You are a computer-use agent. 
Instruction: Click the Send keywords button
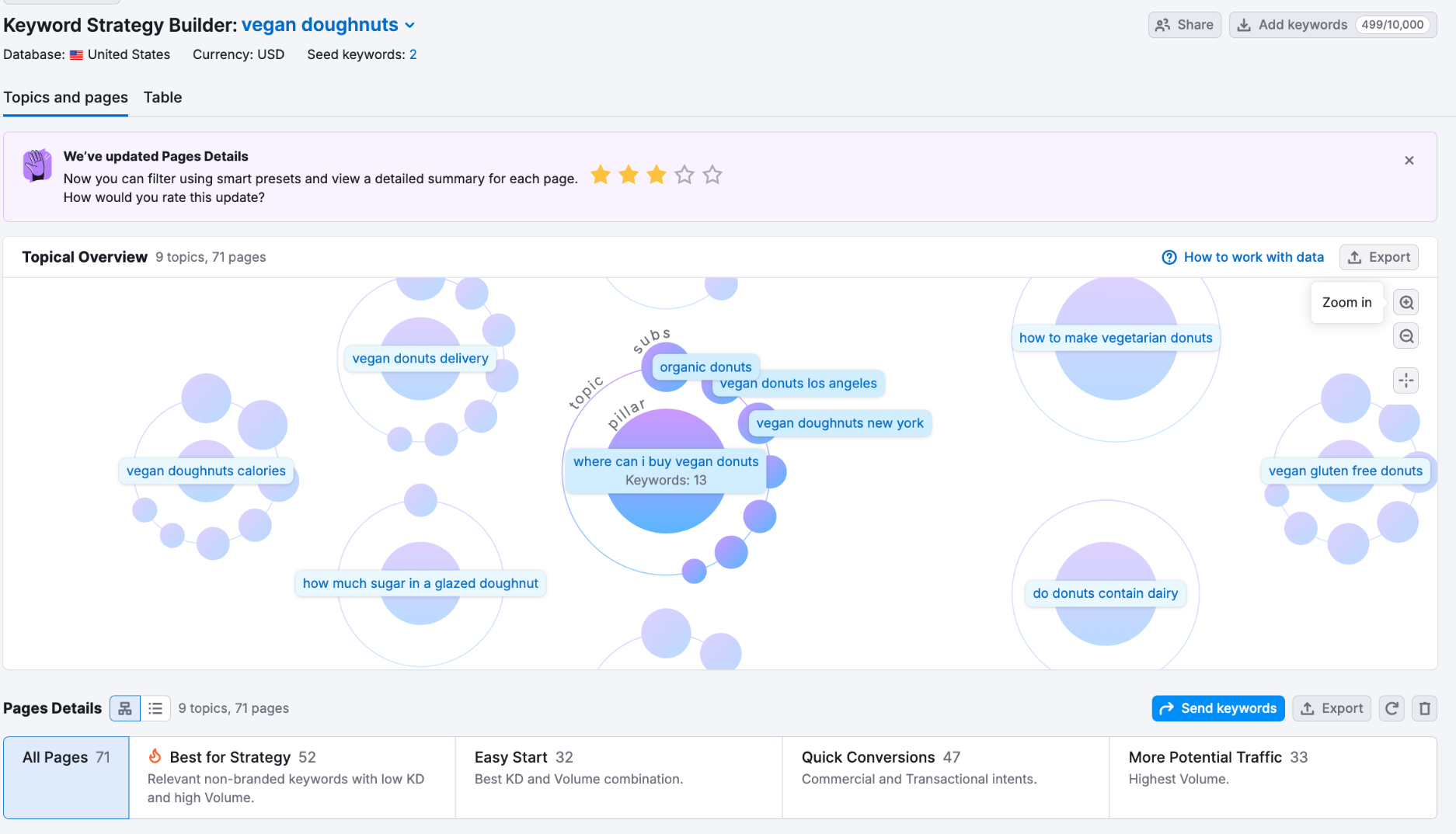[1218, 708]
